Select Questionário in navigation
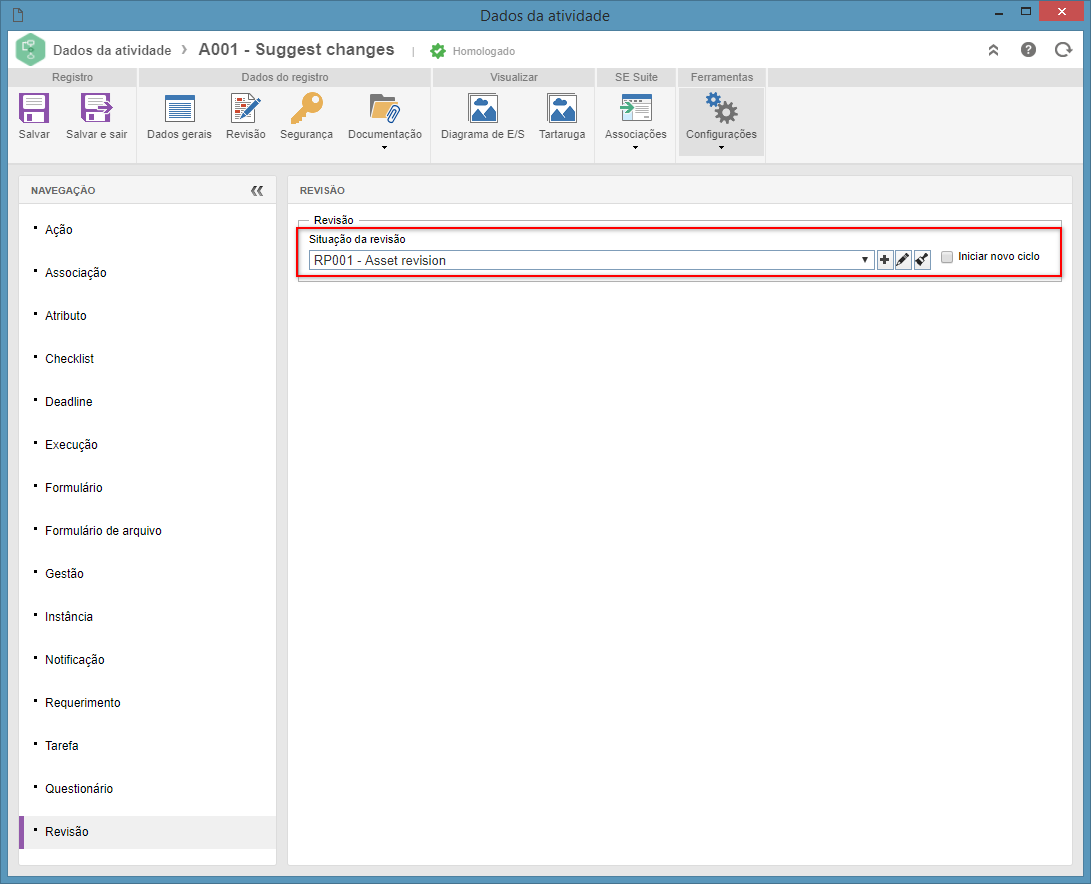Screen dimensions: 1091x884 point(79,789)
